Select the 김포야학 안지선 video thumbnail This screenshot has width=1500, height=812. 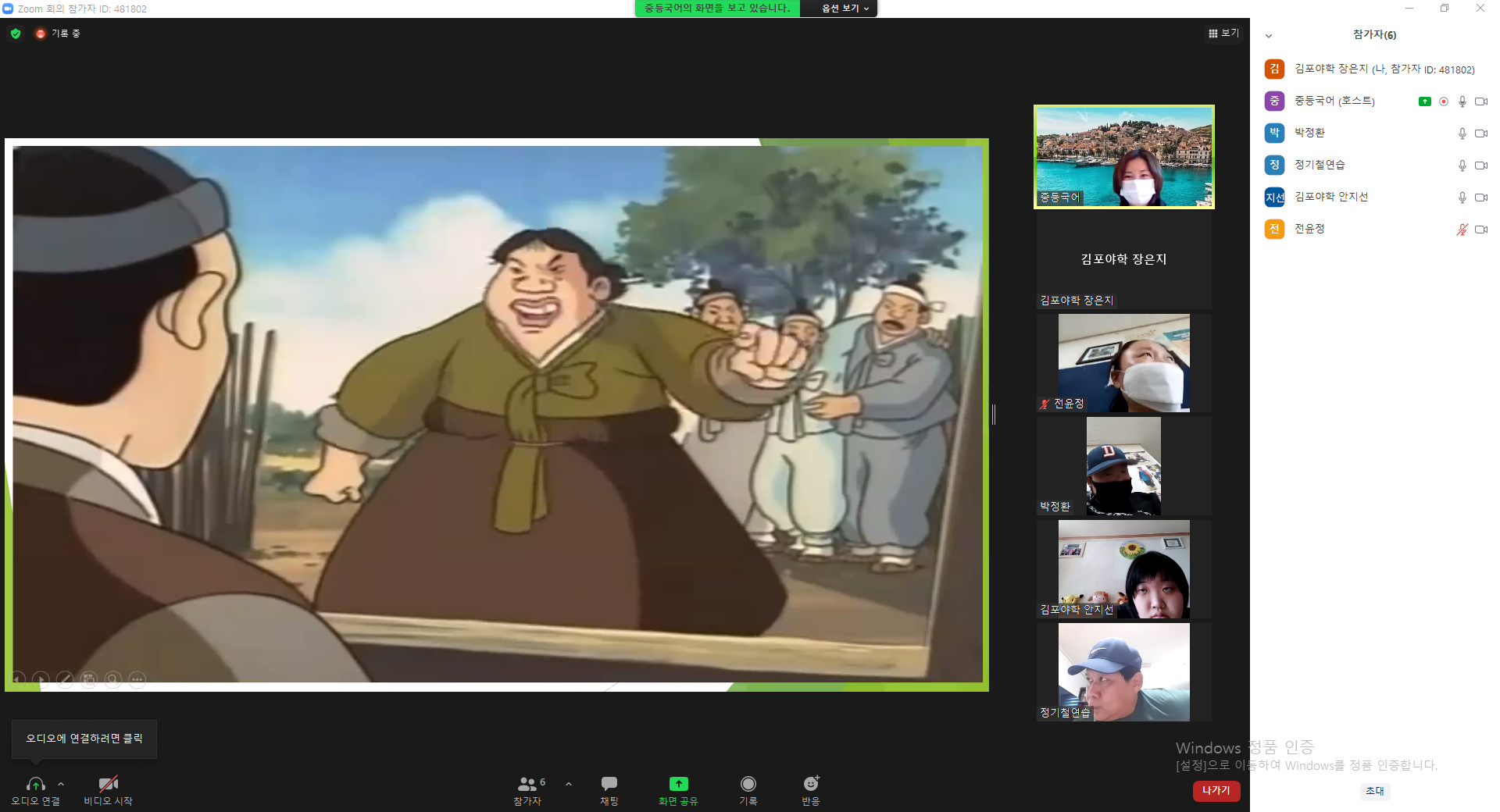click(1124, 569)
